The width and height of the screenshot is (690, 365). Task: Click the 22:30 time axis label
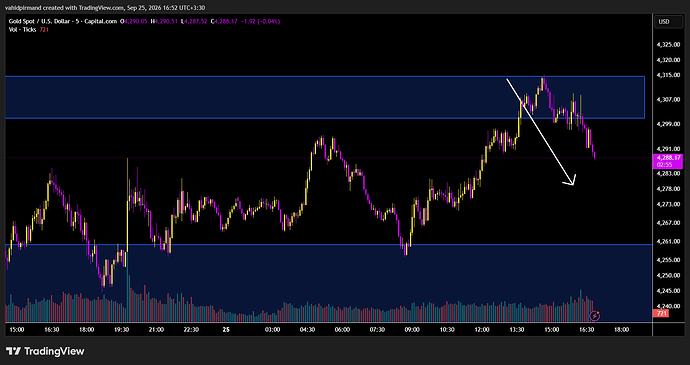[x=191, y=329]
